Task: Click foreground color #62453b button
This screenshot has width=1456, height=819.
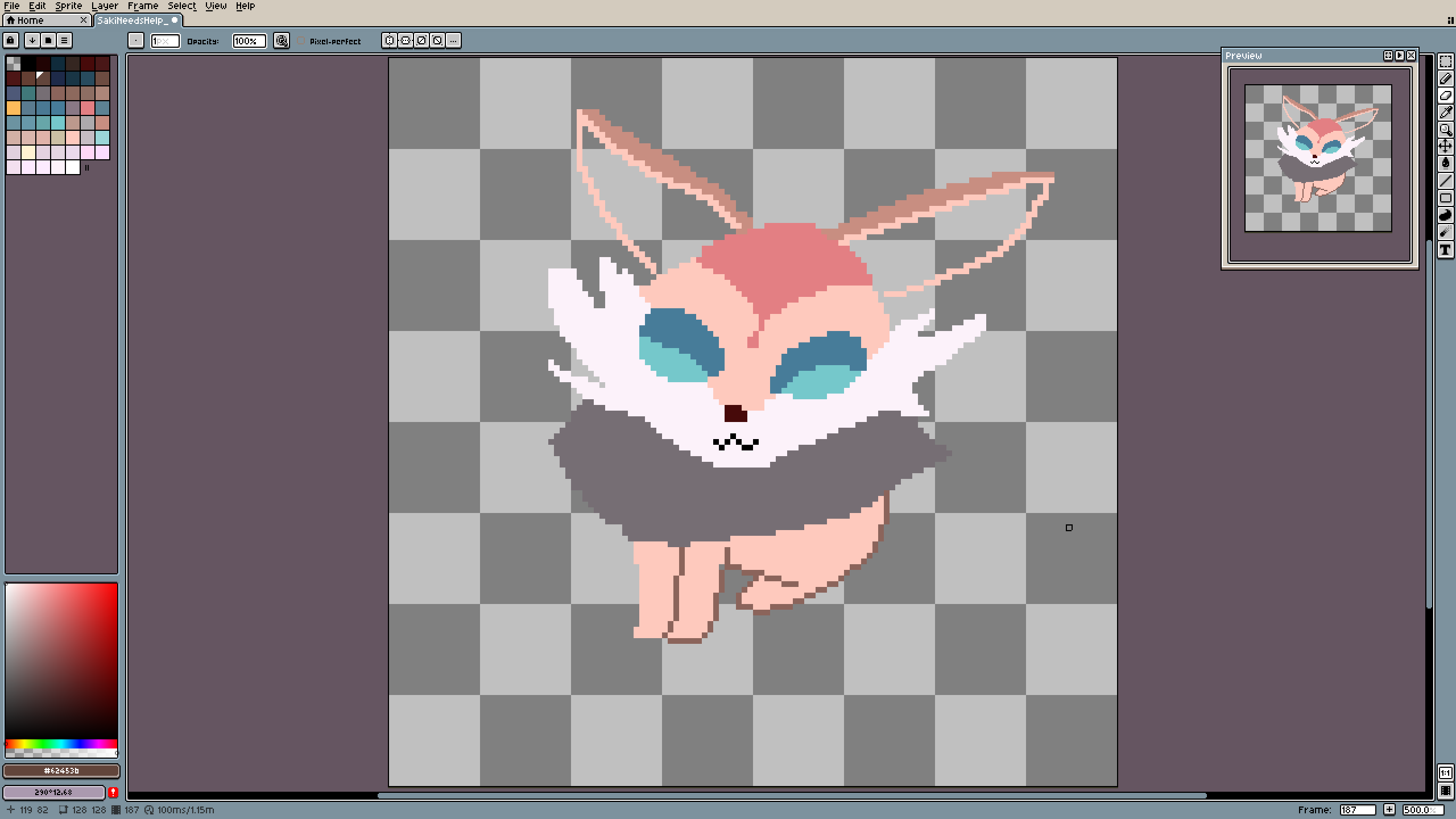Action: (61, 771)
